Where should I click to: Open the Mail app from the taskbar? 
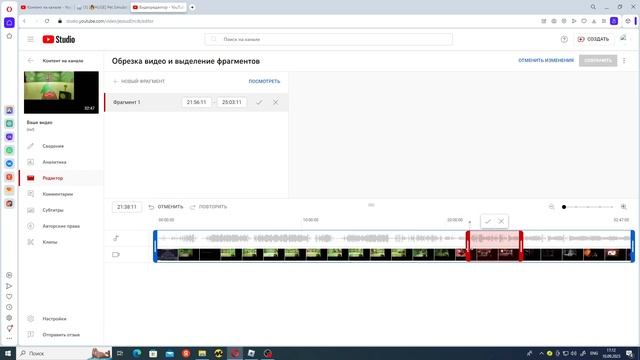169,353
